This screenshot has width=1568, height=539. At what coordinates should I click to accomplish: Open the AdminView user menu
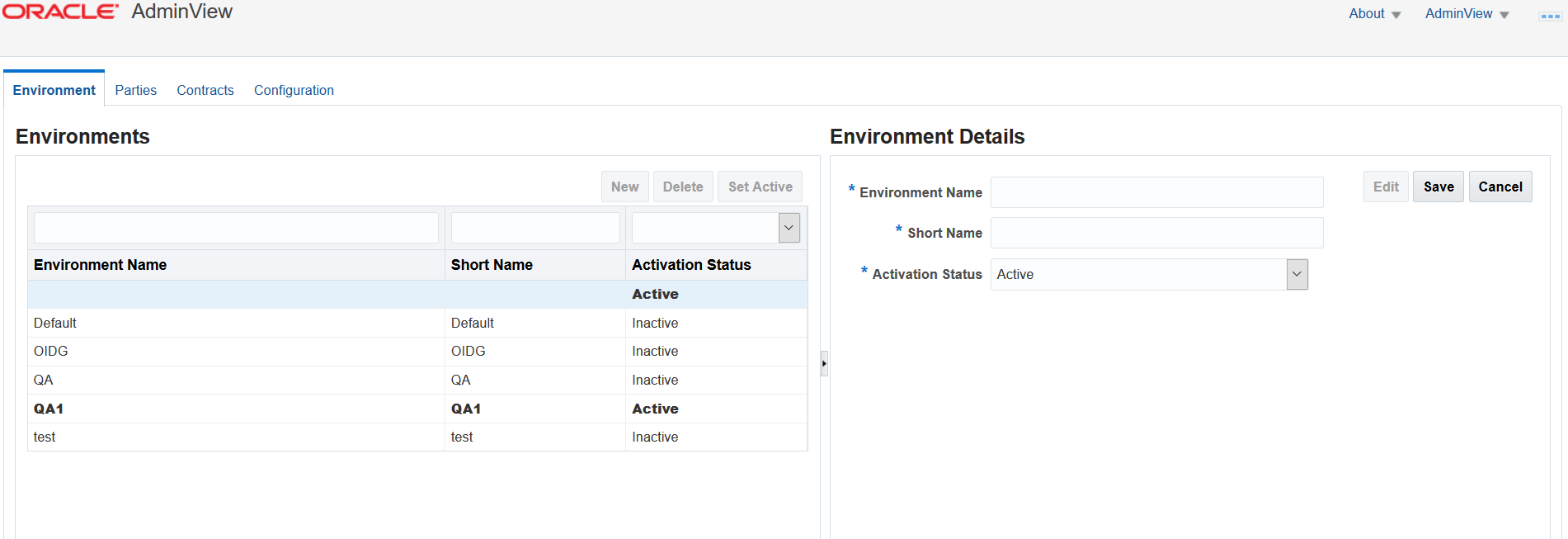pos(1467,14)
